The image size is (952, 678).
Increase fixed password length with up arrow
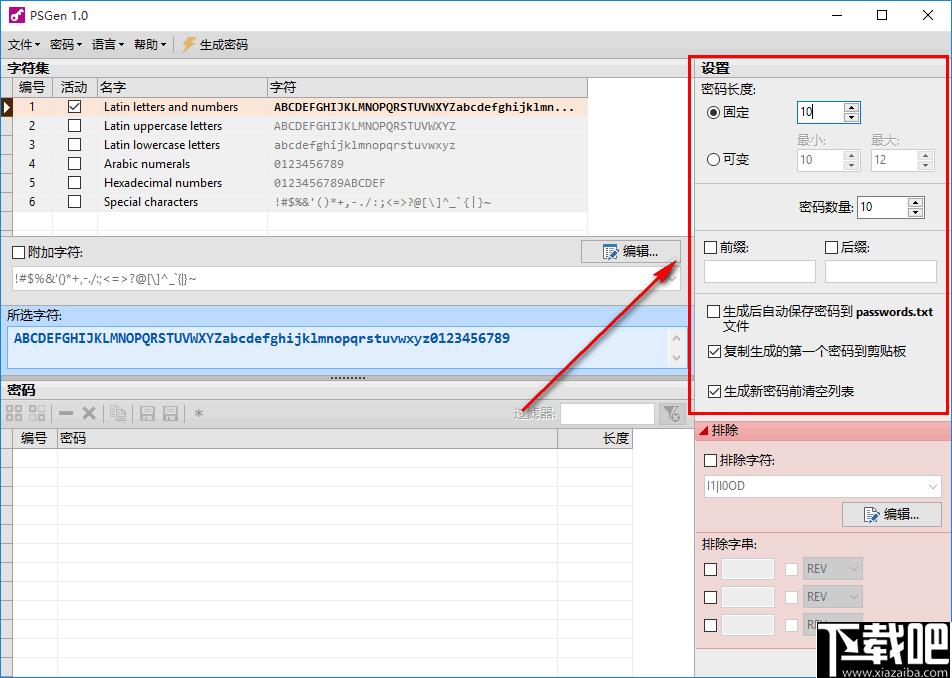pyautogui.click(x=852, y=107)
